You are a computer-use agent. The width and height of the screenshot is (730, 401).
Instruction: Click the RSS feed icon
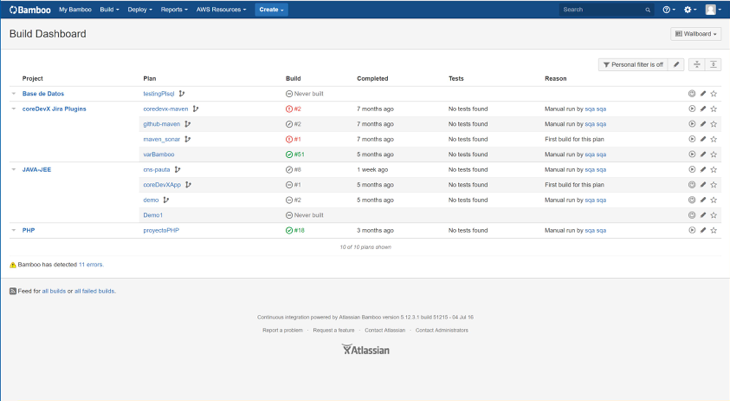tap(13, 291)
